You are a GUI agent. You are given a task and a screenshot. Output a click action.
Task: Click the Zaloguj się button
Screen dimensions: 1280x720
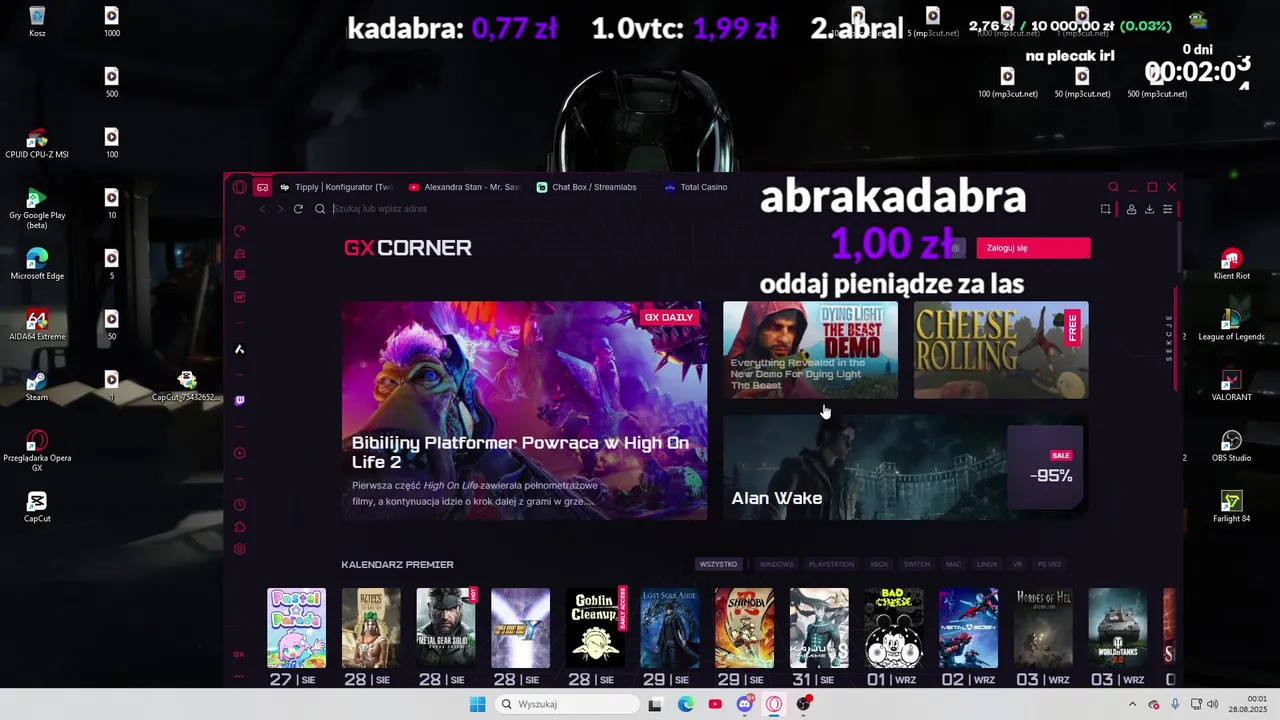tap(1033, 248)
